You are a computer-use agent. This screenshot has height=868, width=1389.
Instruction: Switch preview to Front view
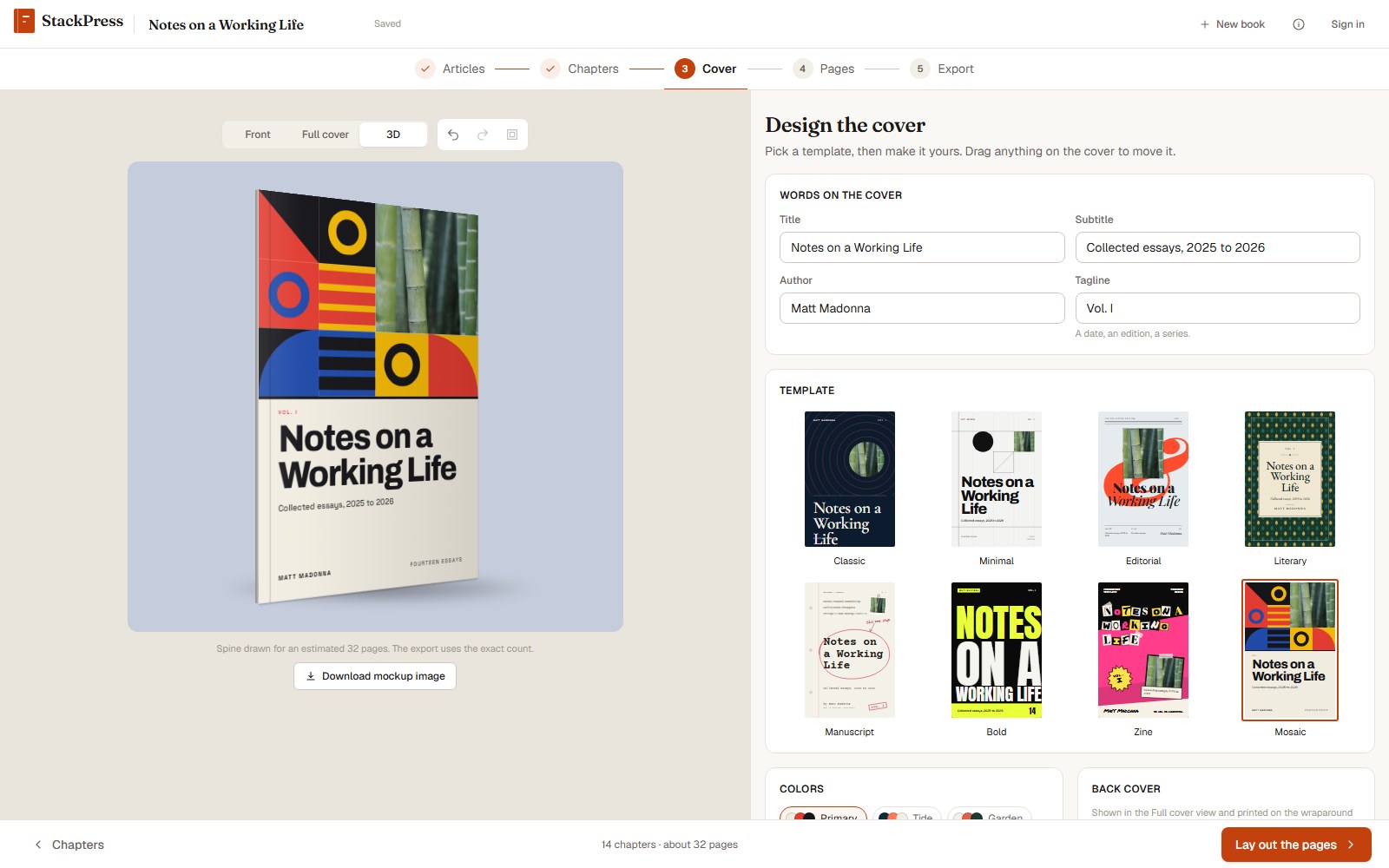[x=258, y=135]
